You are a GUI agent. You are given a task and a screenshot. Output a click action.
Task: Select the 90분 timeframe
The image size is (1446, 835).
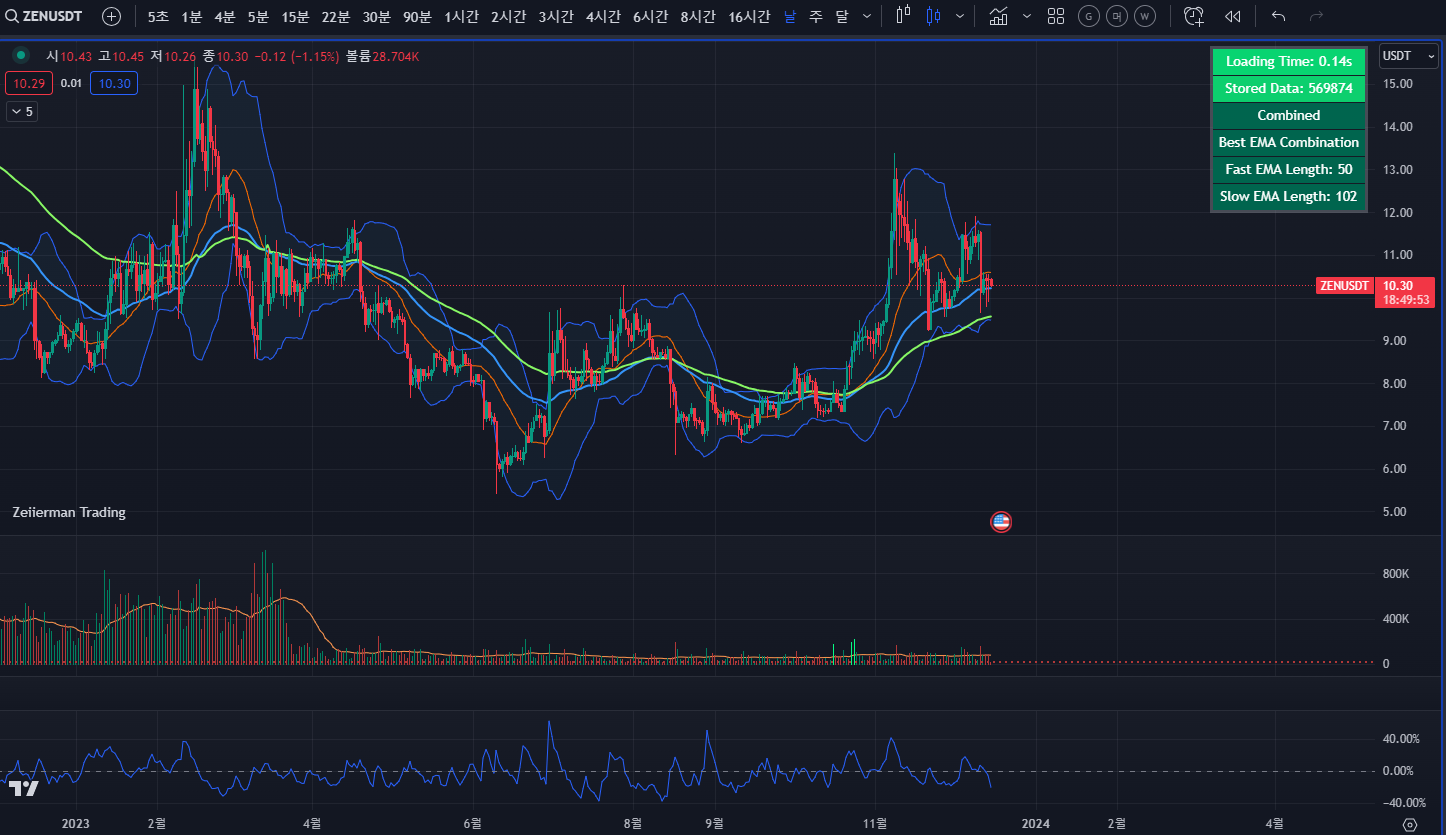coord(417,16)
